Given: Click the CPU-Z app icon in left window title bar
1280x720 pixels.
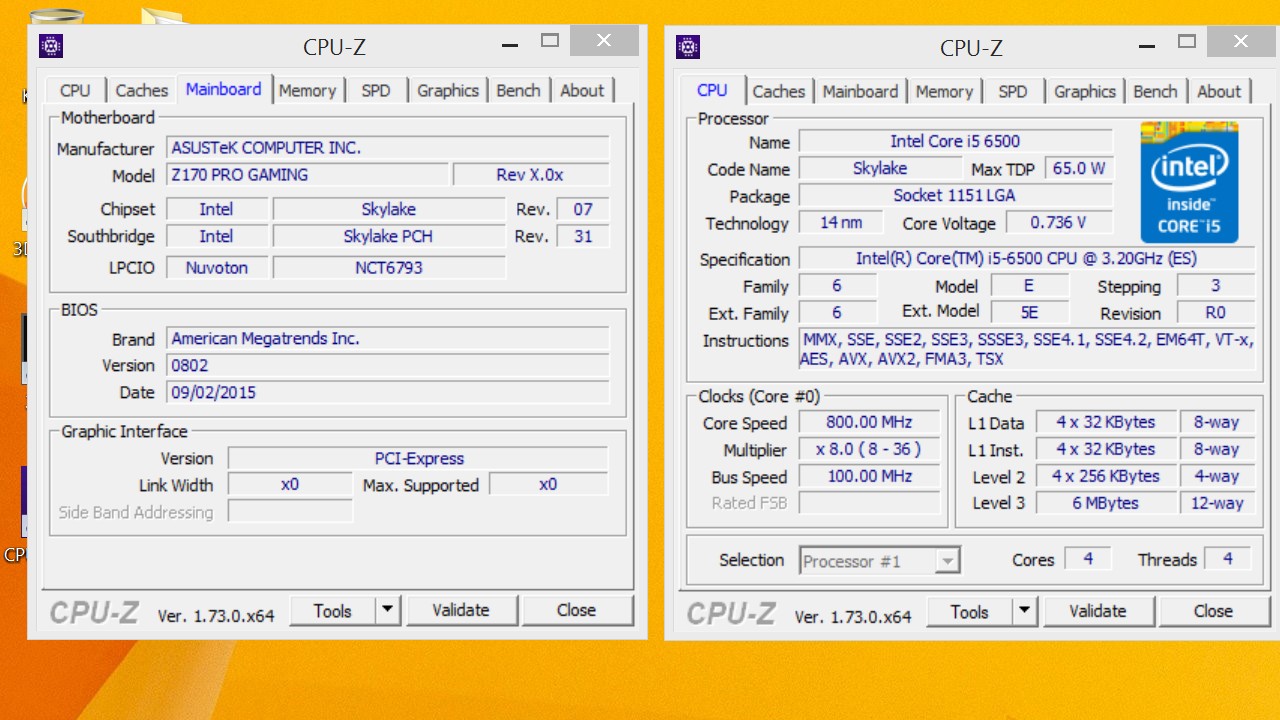Looking at the screenshot, I should tap(51, 45).
